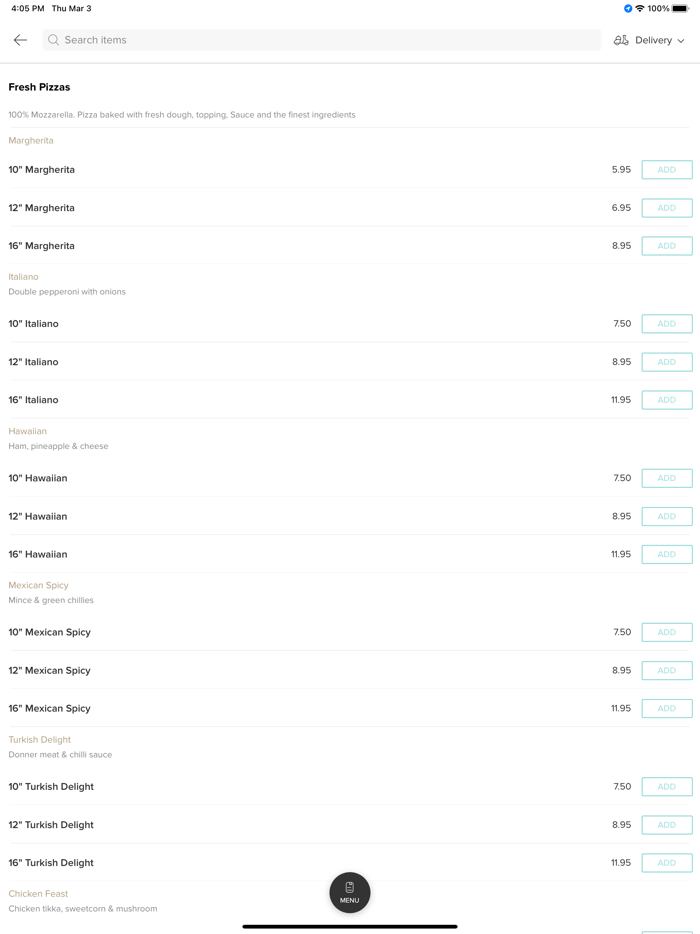This screenshot has width=700, height=934.
Task: Add 10" Margherita to order
Action: coord(667,170)
